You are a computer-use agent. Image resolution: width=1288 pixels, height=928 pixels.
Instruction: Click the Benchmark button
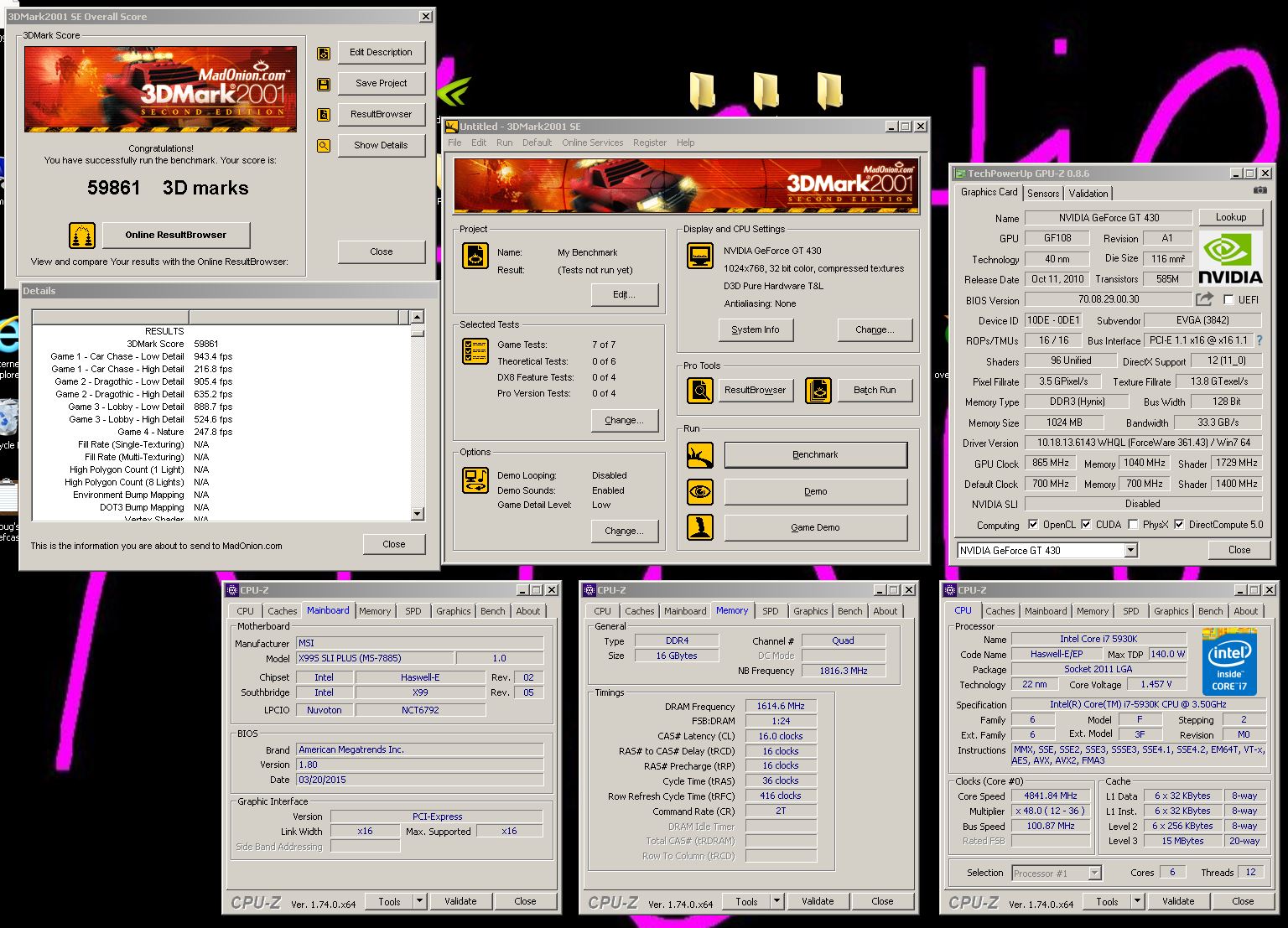pos(815,454)
